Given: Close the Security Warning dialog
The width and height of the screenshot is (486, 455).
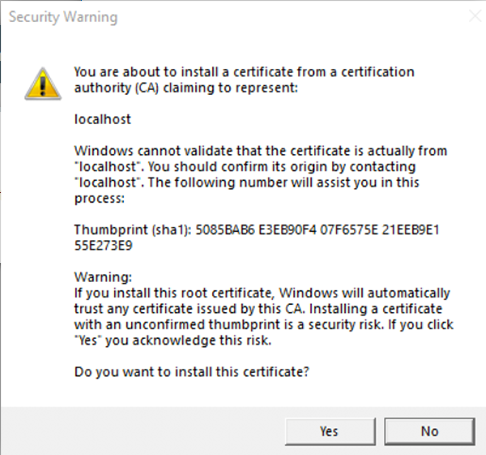Looking at the screenshot, I should point(475,16).
